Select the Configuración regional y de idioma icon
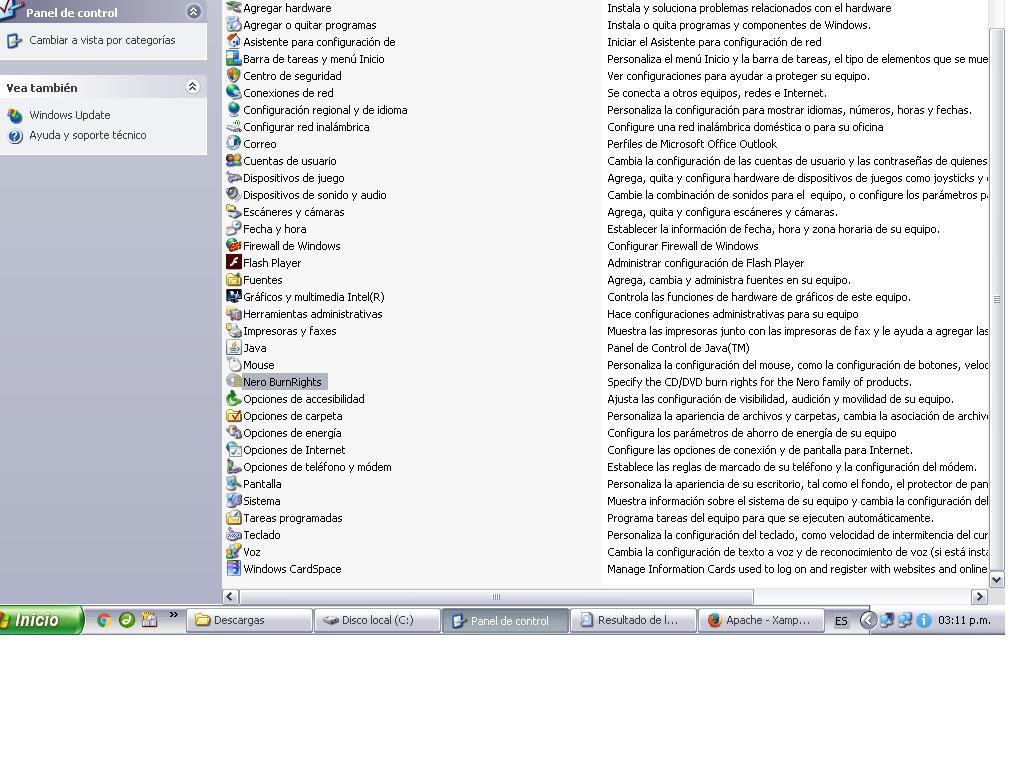This screenshot has height=768, width=1024. (x=234, y=109)
